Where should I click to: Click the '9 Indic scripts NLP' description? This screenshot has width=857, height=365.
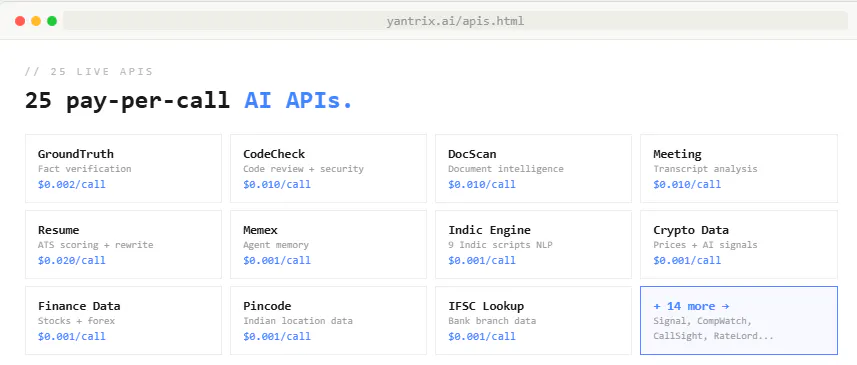pyautogui.click(x=500, y=245)
